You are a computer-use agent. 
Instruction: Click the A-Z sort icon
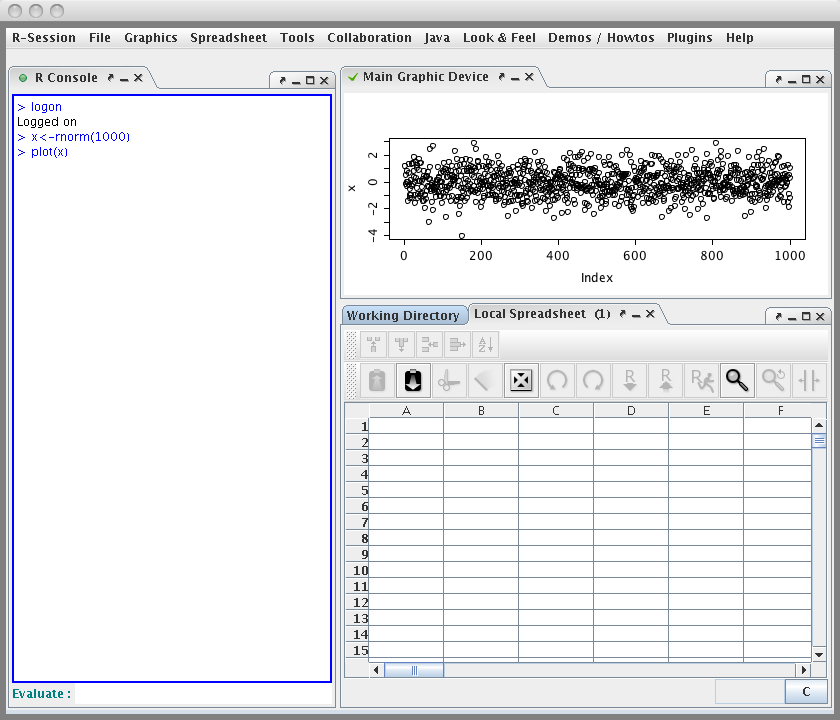click(x=485, y=345)
